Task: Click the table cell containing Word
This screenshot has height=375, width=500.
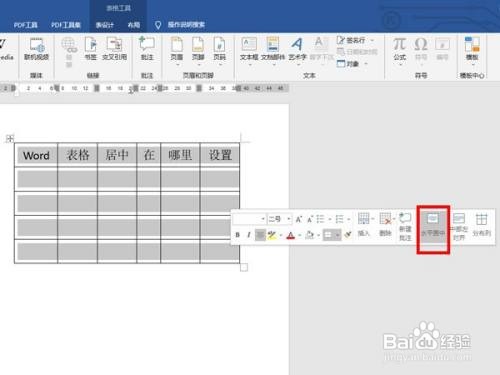Action: tap(36, 155)
